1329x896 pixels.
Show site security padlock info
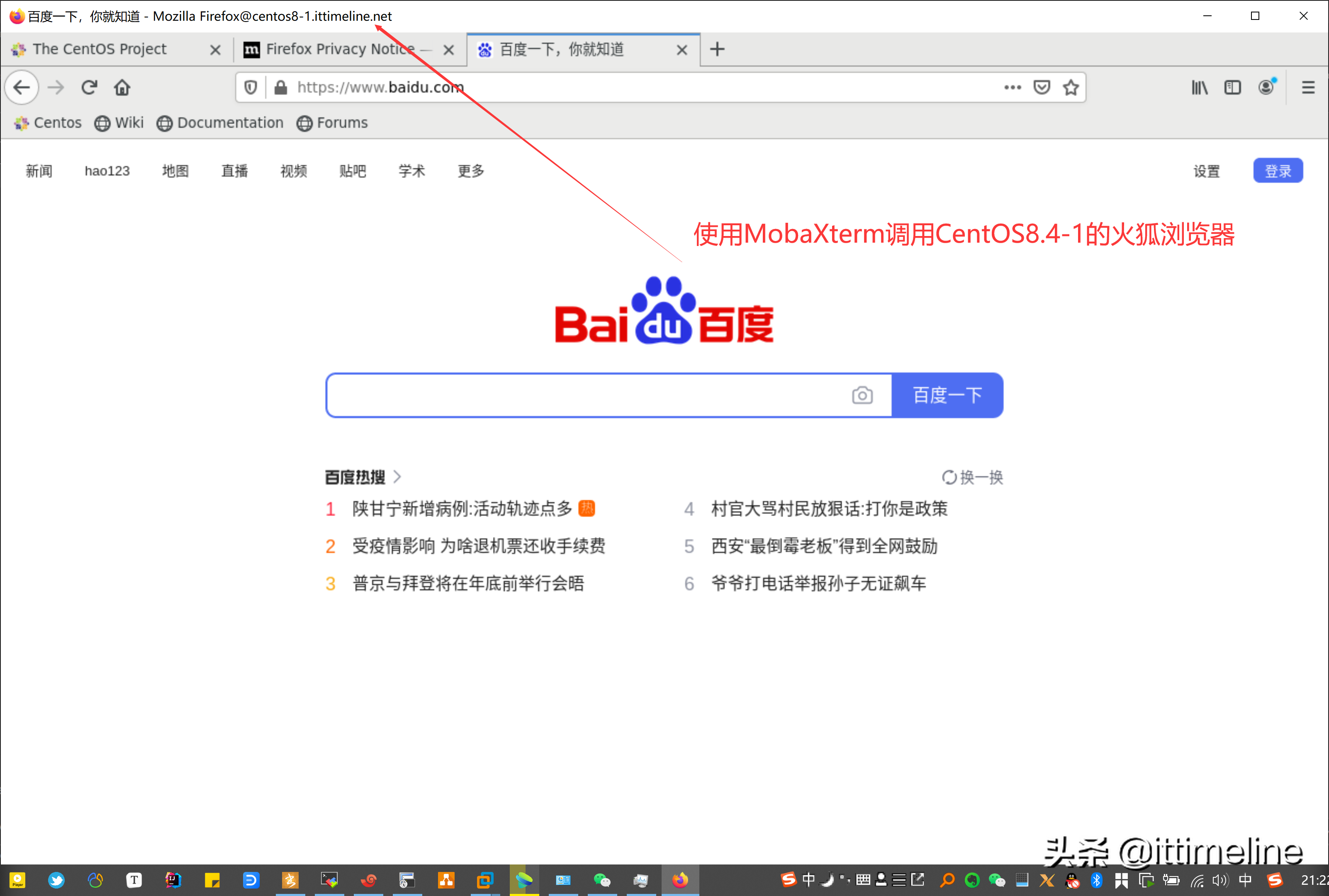click(280, 88)
